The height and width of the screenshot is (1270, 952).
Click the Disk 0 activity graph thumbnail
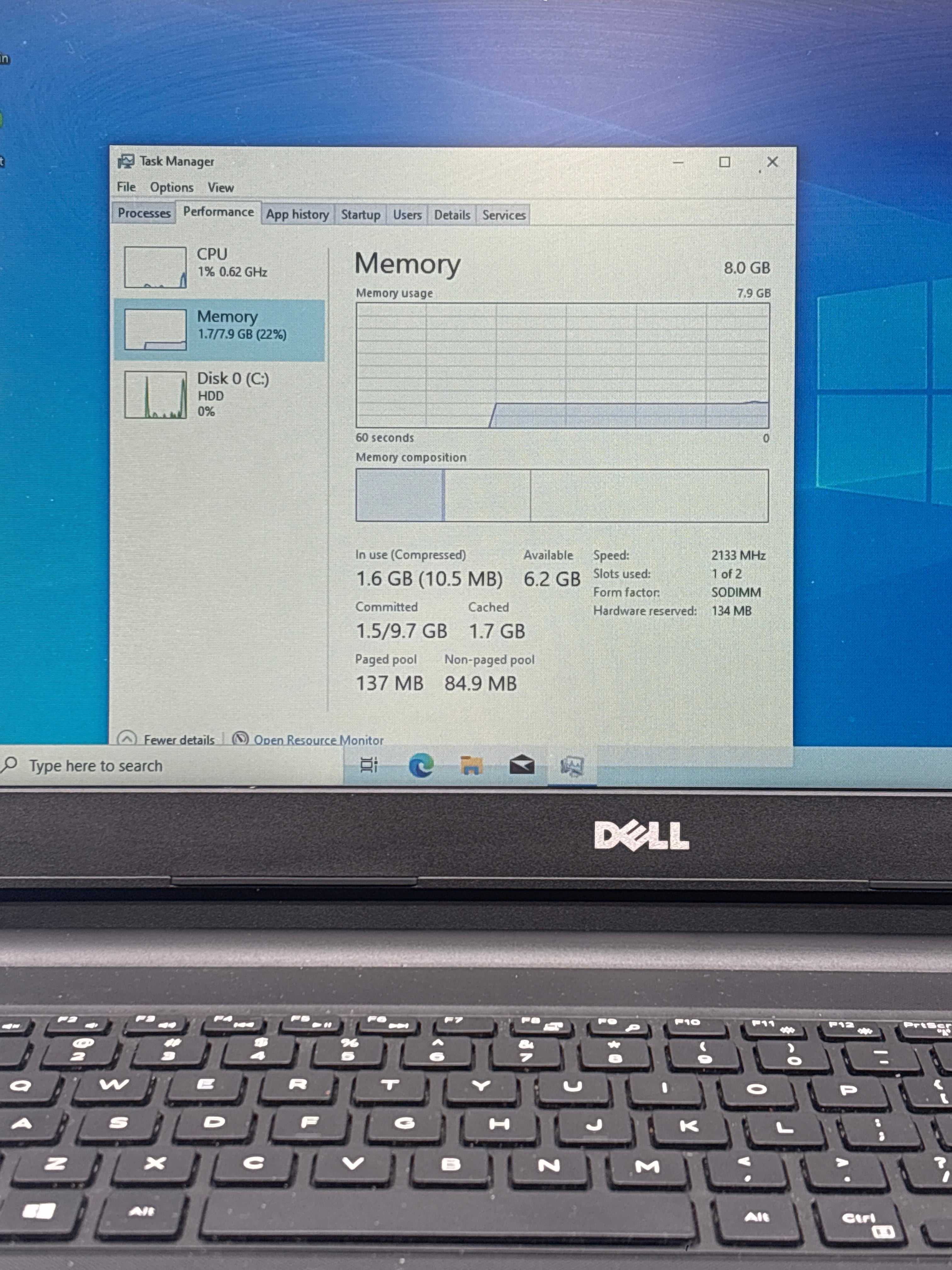click(156, 395)
